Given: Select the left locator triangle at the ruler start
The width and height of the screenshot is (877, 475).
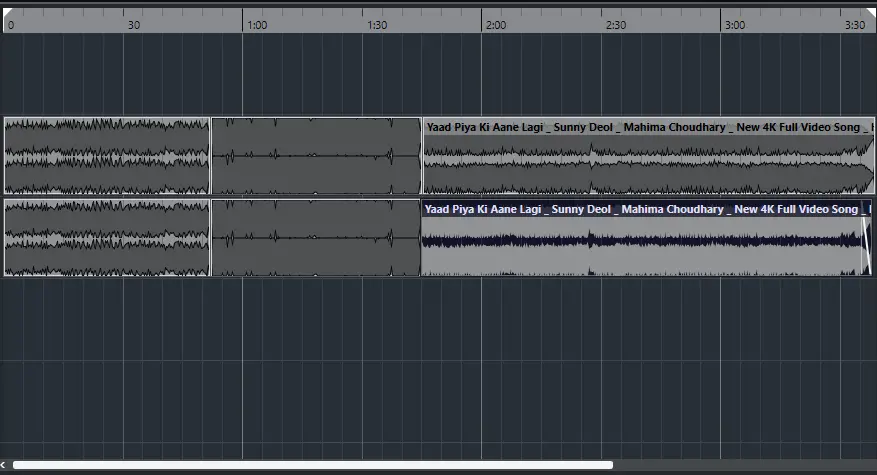Looking at the screenshot, I should tap(7, 12).
